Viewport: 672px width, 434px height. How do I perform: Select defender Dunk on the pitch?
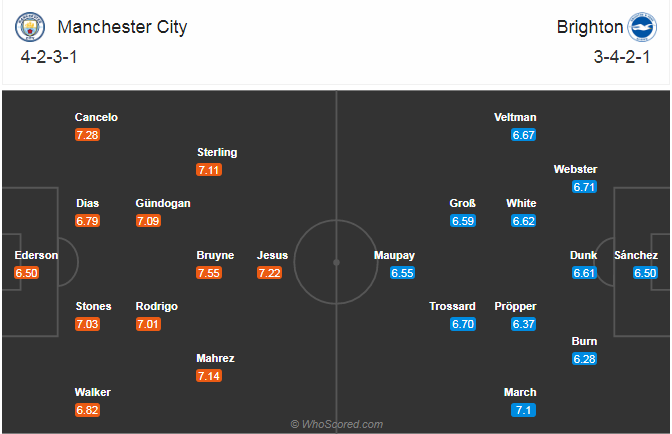point(584,255)
